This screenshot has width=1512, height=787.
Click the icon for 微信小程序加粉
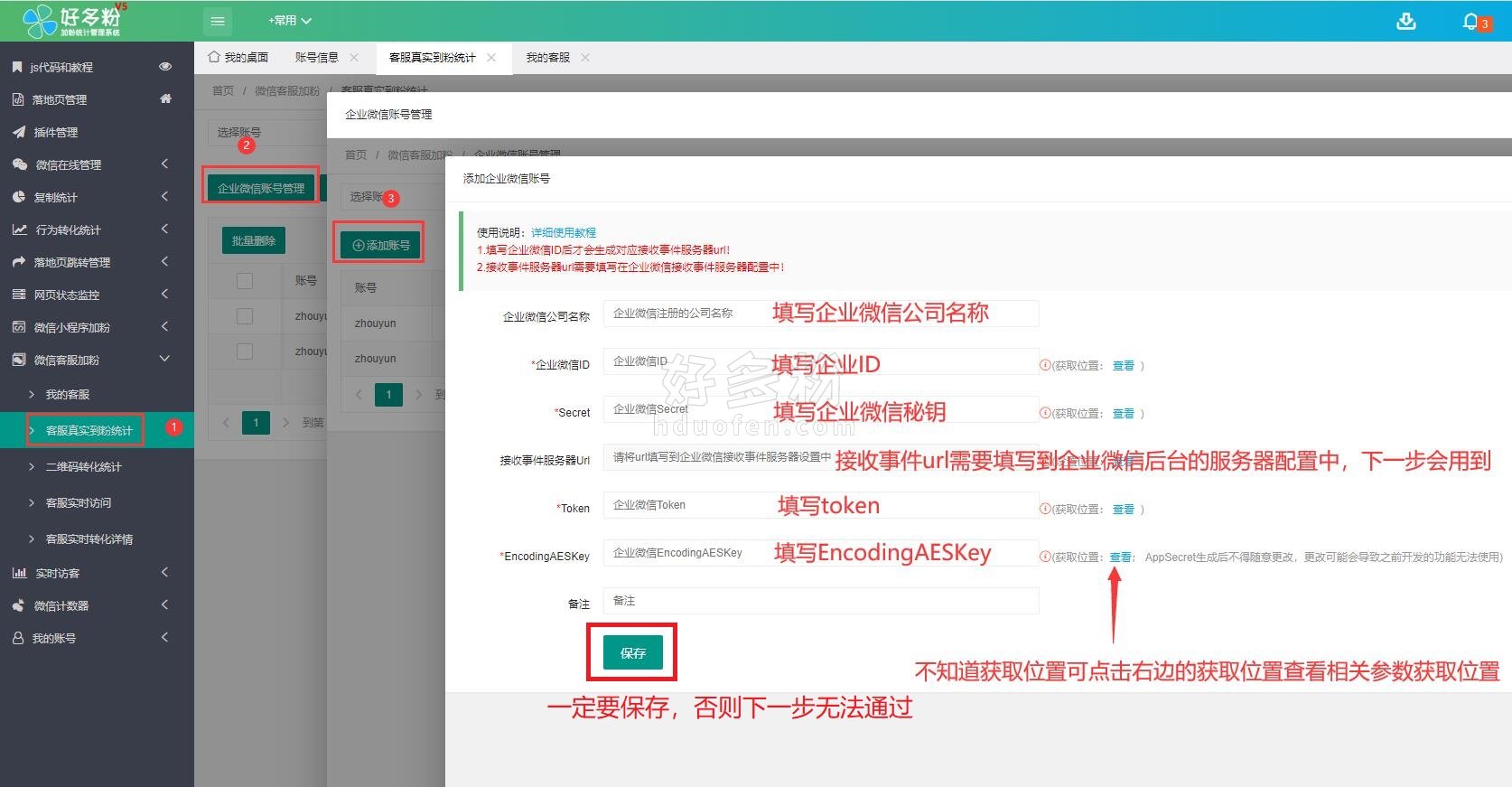[x=19, y=327]
